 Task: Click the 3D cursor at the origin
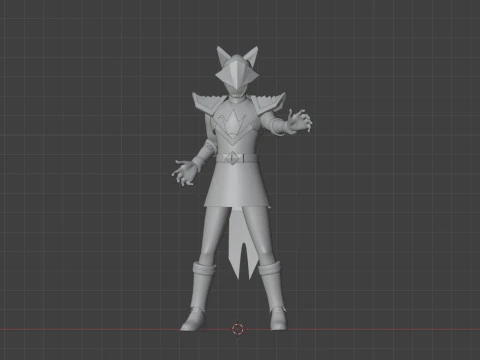(x=238, y=329)
